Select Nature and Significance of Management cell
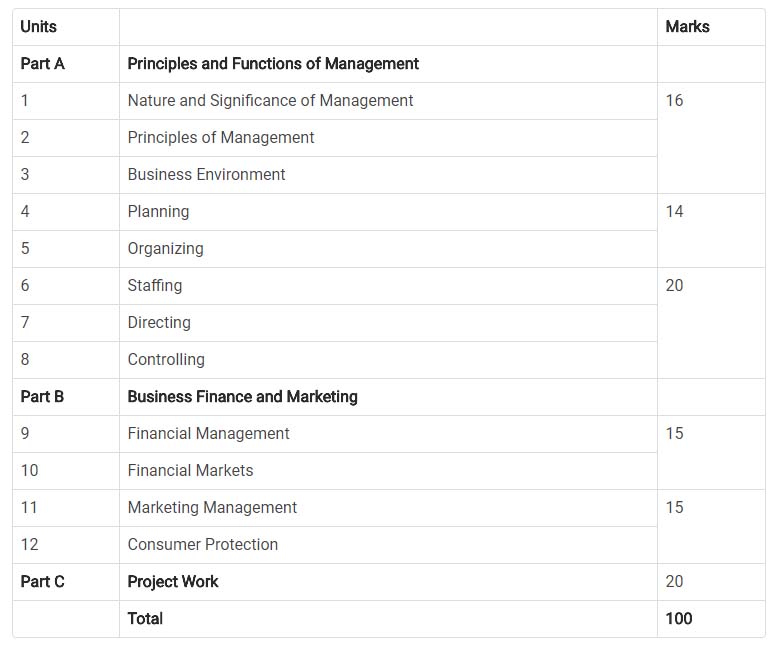Image resolution: width=774 pixels, height=655 pixels. pos(270,101)
